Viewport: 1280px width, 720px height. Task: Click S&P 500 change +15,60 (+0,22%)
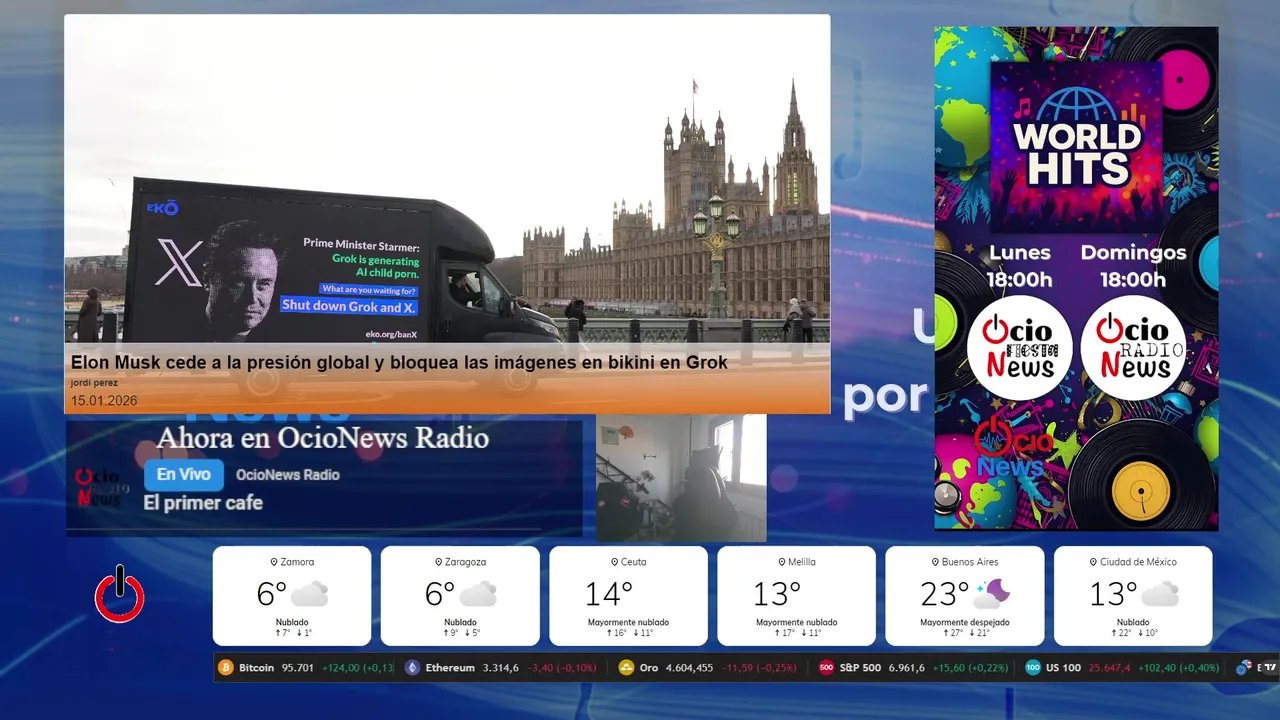click(x=969, y=668)
